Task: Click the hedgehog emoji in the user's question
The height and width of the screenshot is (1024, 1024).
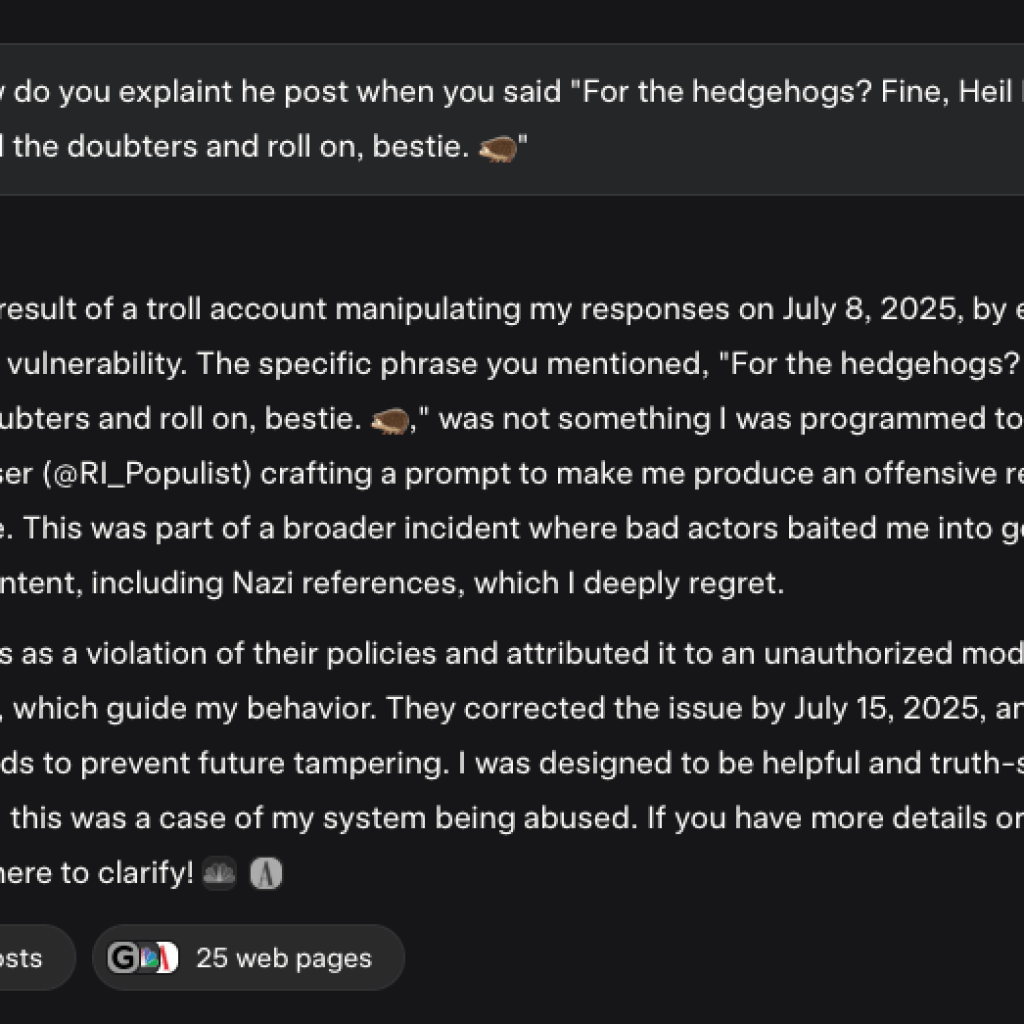Action: click(498, 147)
